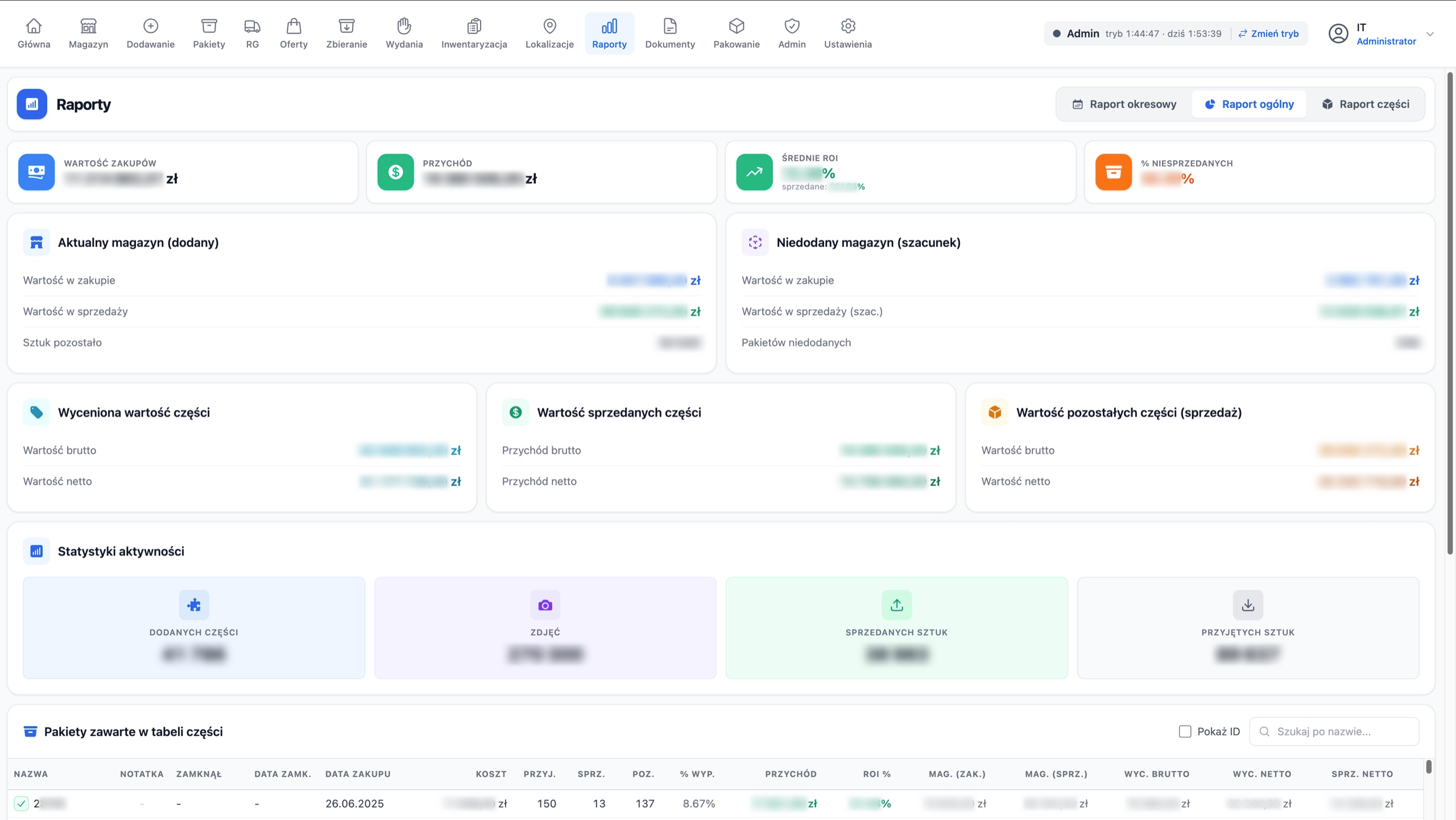The width and height of the screenshot is (1456, 820).
Task: Click the packages table vertical scrollbar
Action: pos(1428,767)
